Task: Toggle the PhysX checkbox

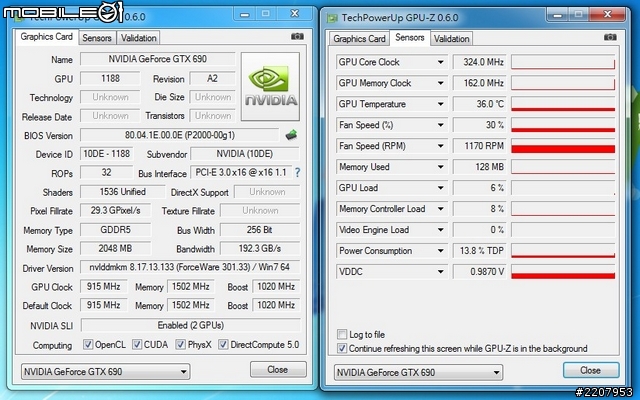Action: coord(180,344)
